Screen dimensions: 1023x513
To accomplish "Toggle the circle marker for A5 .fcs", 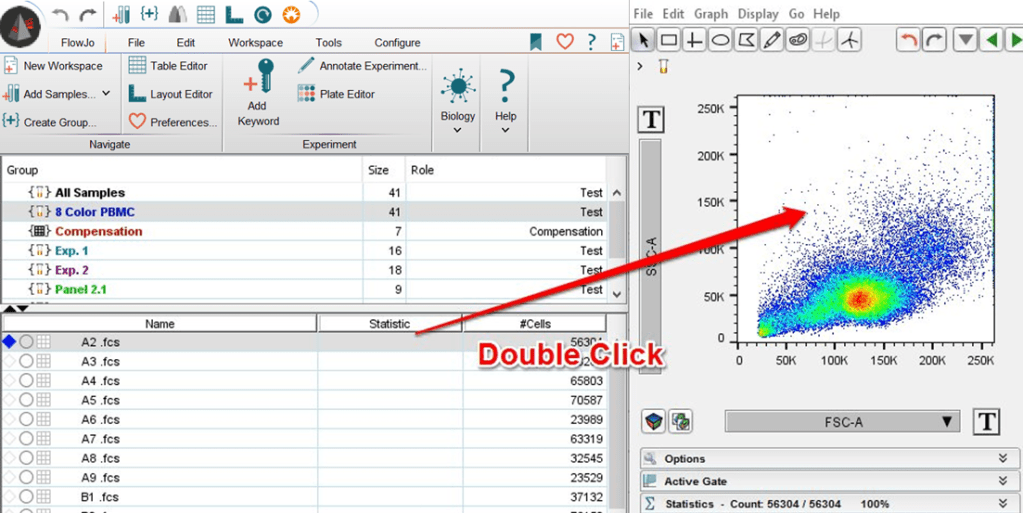I will click(26, 400).
